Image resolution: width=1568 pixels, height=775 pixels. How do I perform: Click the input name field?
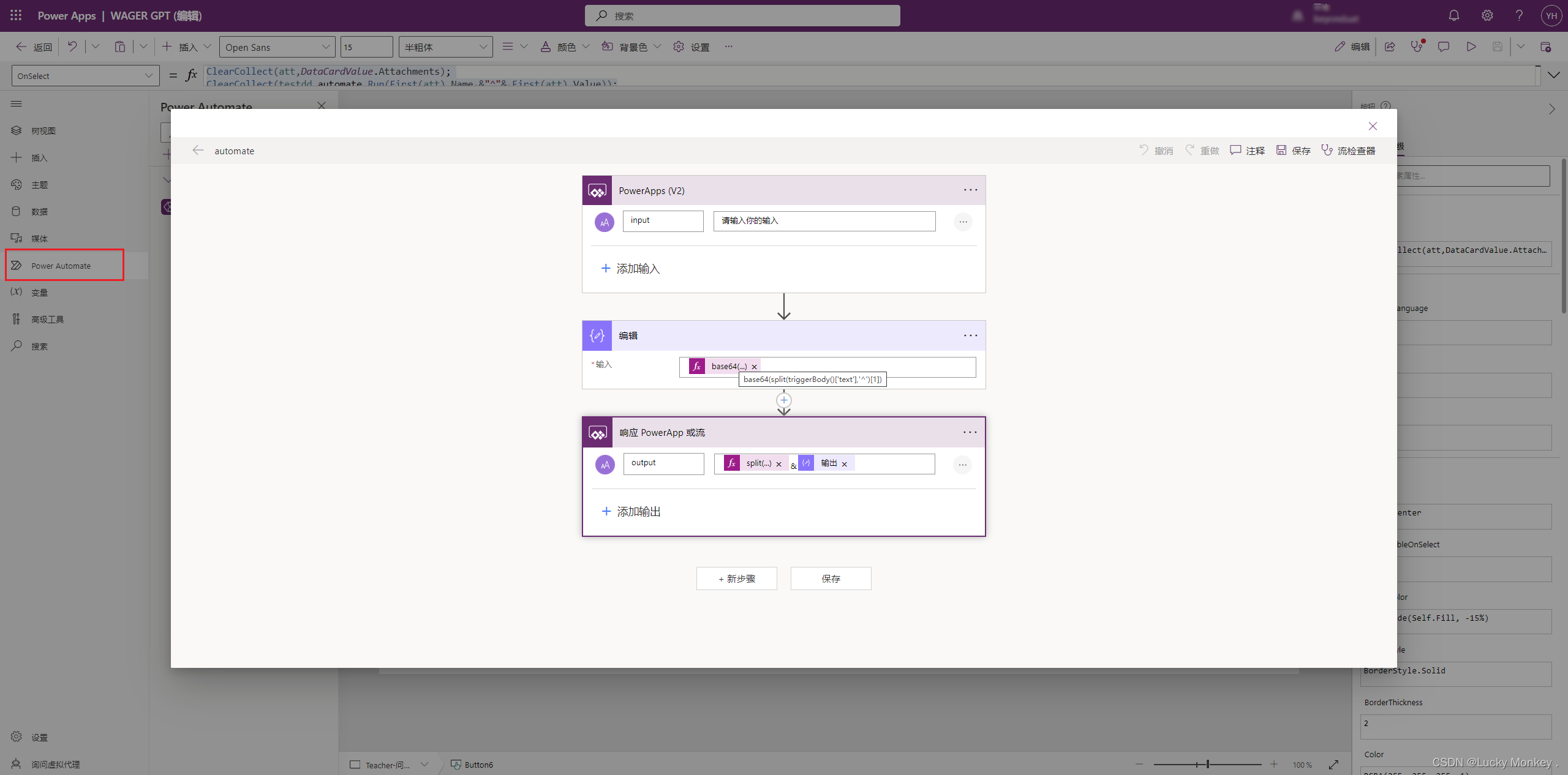click(663, 220)
